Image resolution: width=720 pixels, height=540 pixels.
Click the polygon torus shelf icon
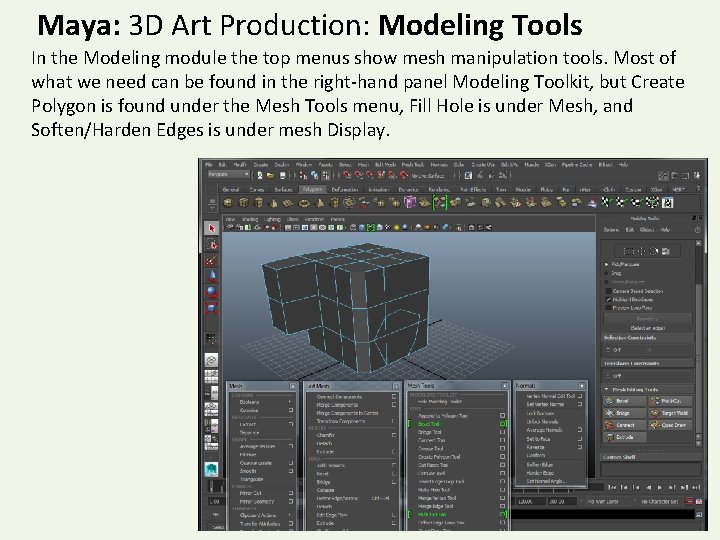[x=304, y=202]
